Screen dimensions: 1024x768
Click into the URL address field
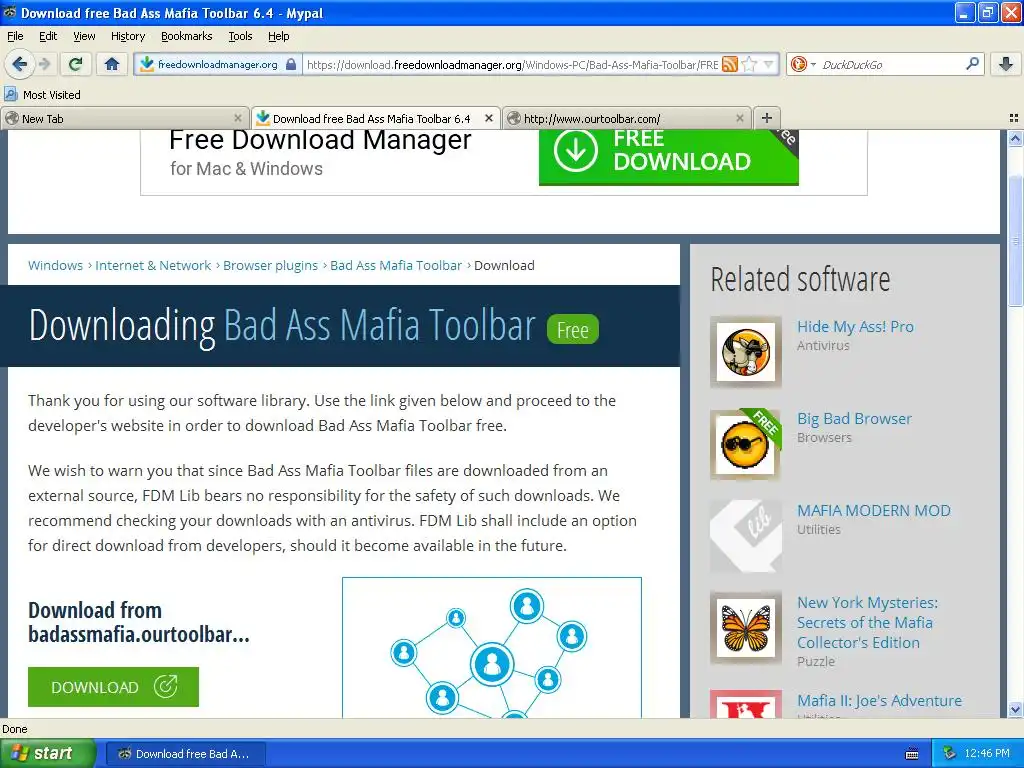point(513,64)
